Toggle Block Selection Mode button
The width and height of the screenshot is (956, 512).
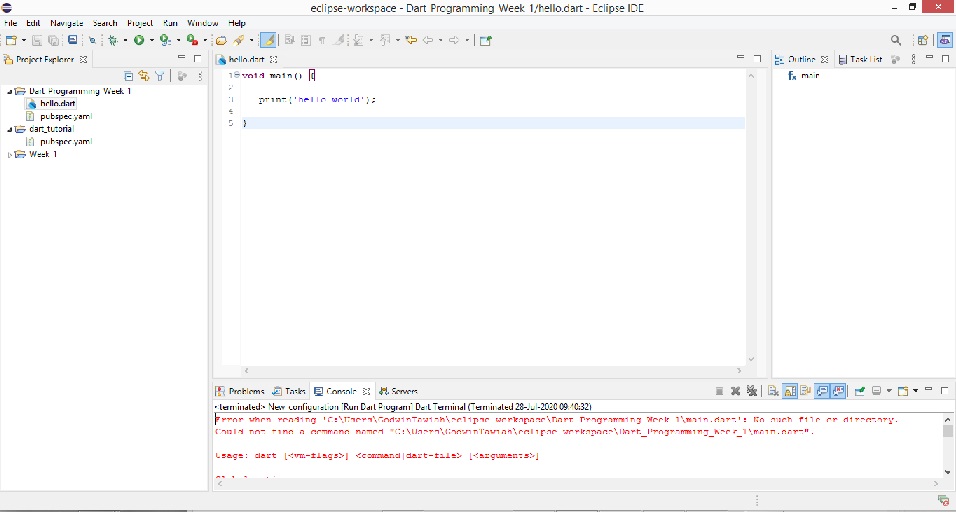tap(305, 40)
